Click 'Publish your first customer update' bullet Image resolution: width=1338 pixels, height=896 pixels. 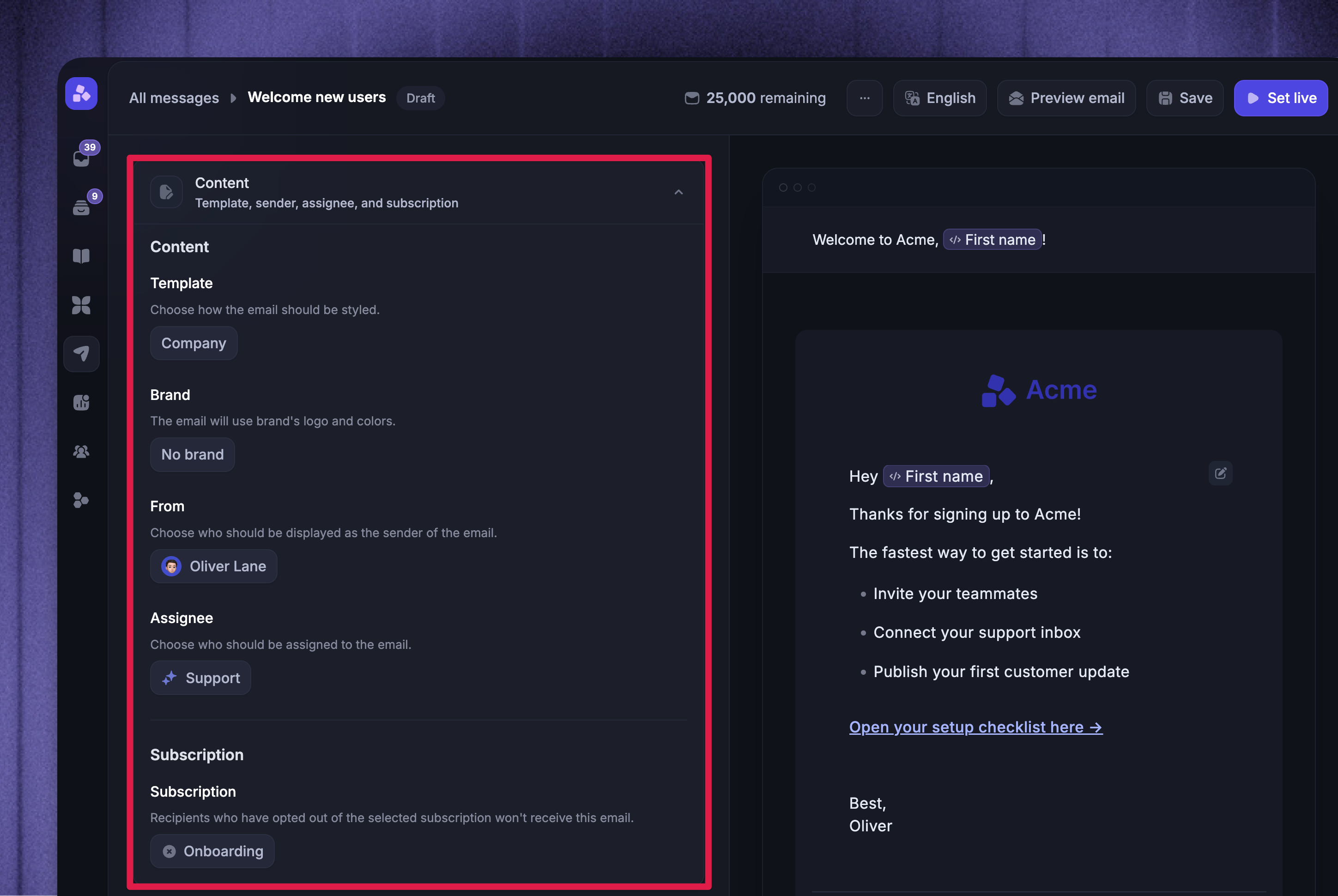(x=1001, y=672)
